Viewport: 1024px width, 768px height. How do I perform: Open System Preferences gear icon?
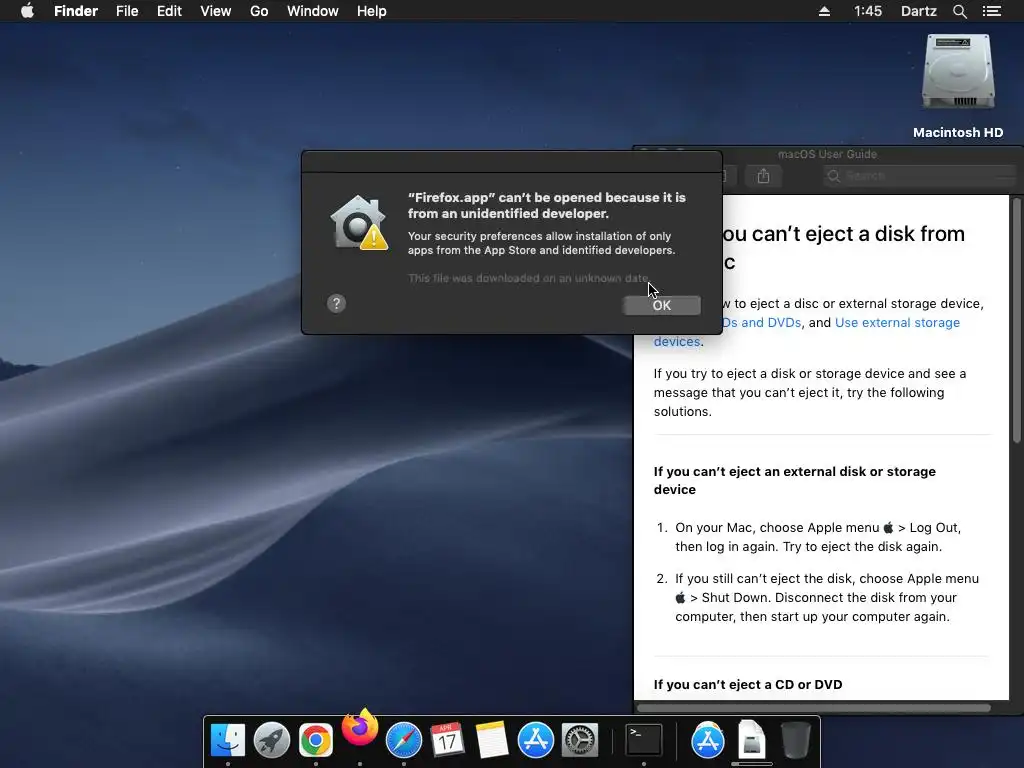click(580, 741)
